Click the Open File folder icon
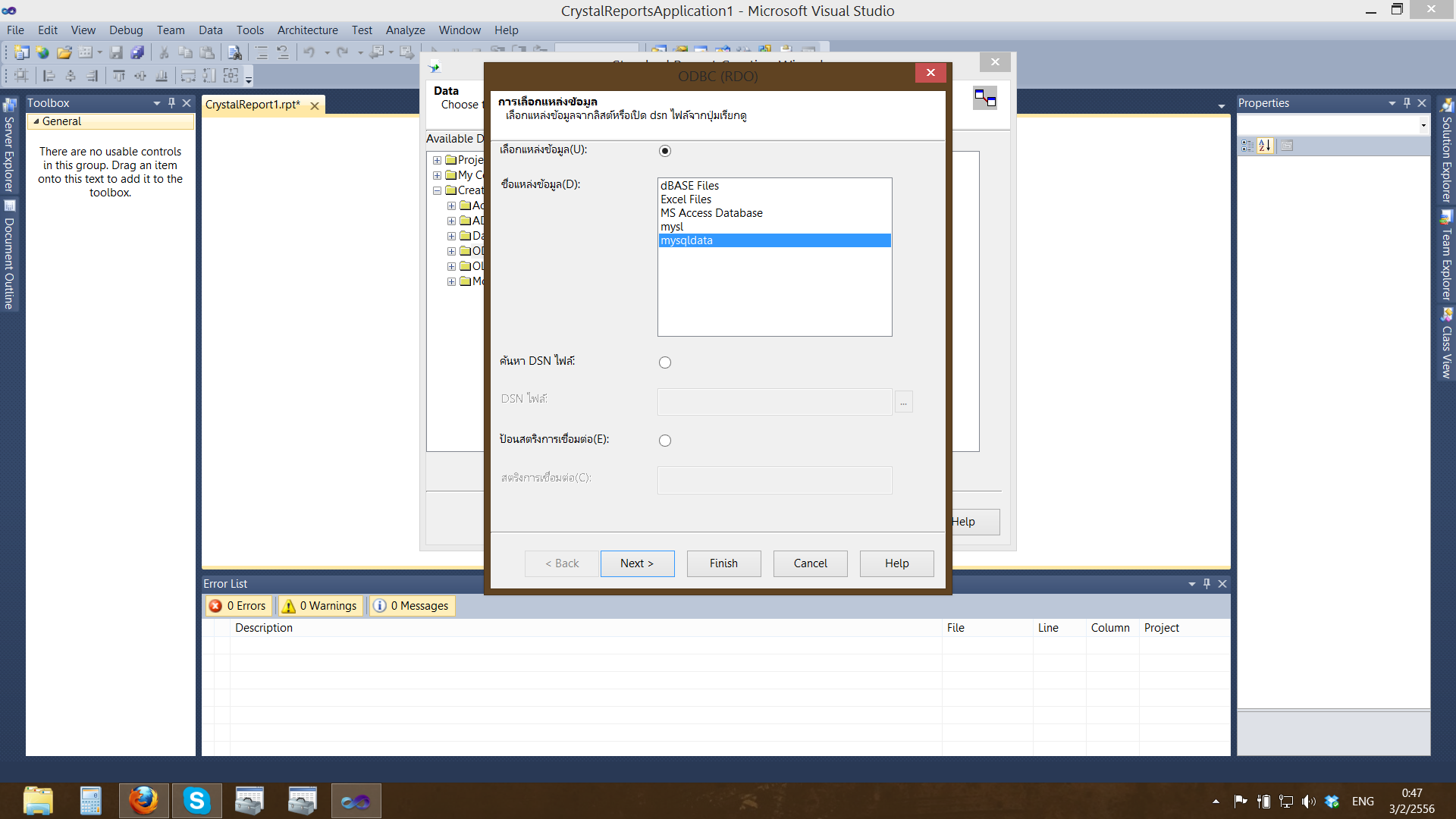 point(64,52)
